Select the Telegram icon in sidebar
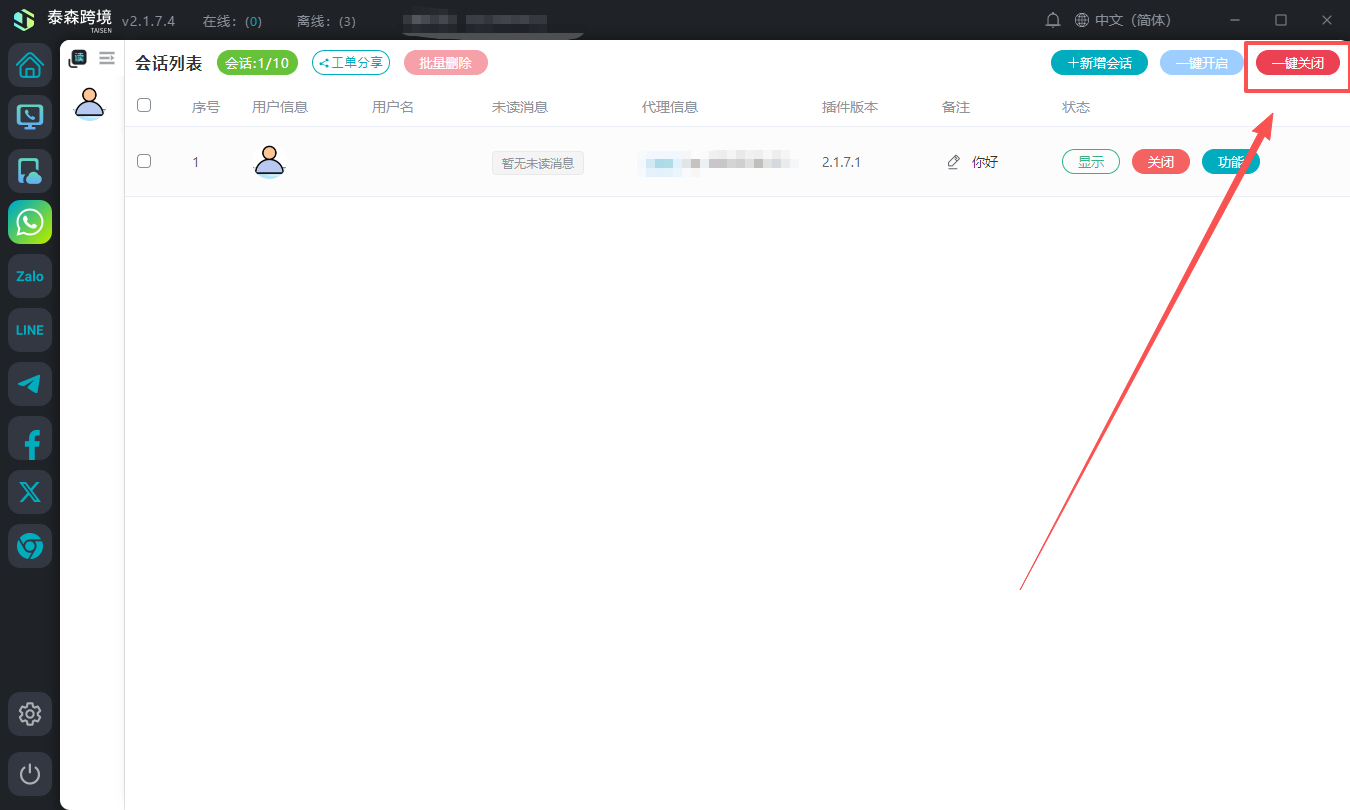Screen dimensions: 1350x810 (30, 384)
